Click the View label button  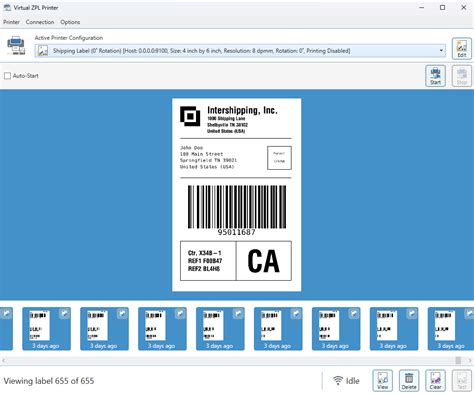383,380
